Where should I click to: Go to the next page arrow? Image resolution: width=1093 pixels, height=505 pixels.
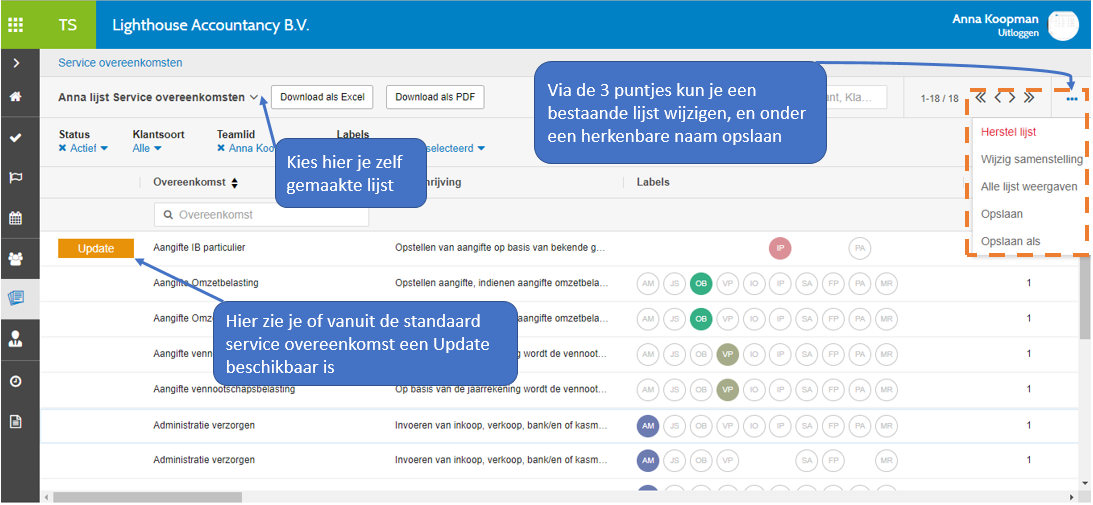click(1012, 98)
